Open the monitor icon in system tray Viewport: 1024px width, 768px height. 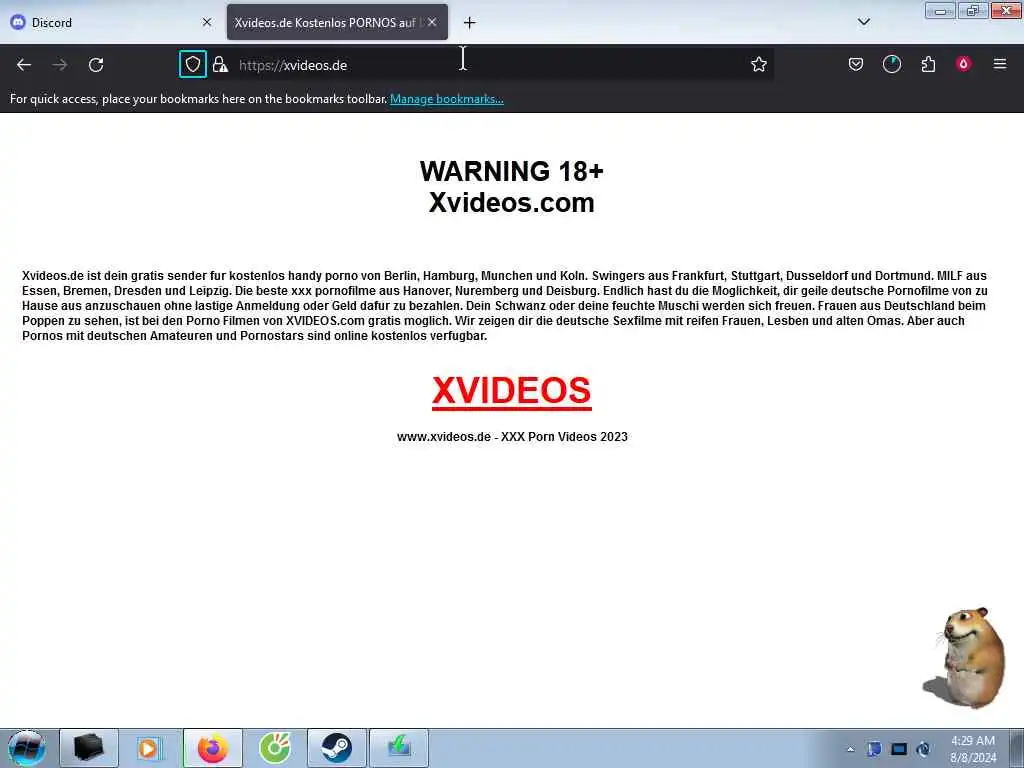coord(899,749)
